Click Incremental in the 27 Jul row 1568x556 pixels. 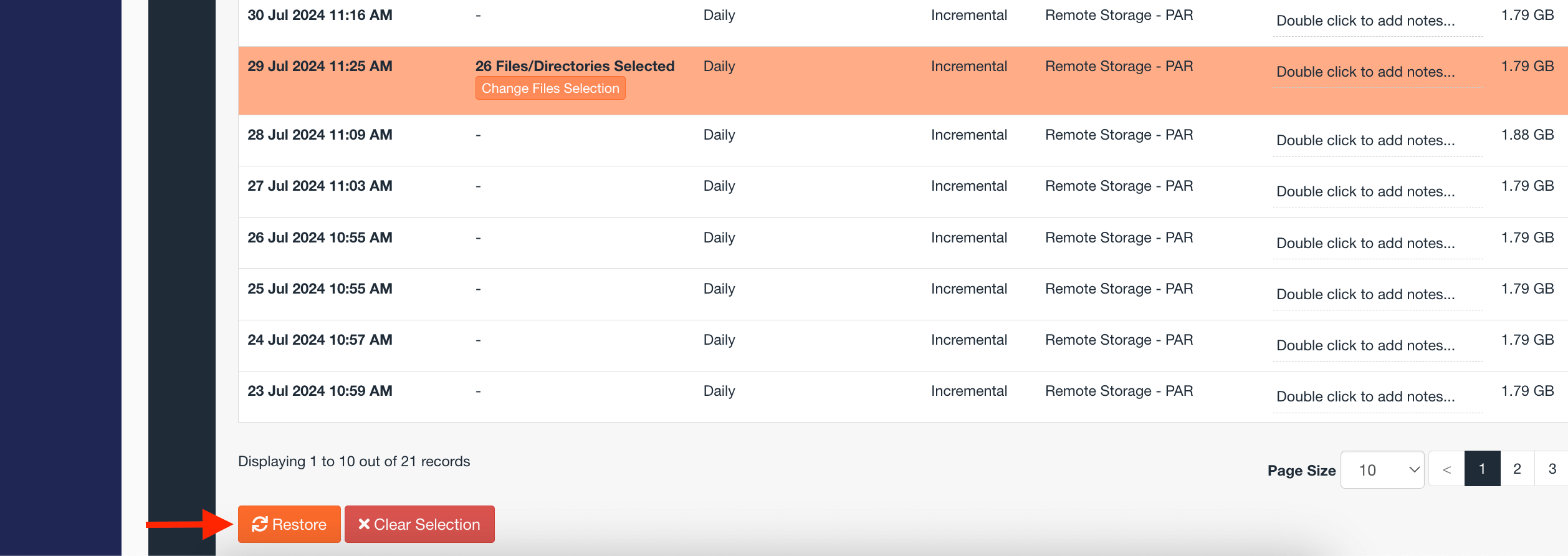coord(969,186)
